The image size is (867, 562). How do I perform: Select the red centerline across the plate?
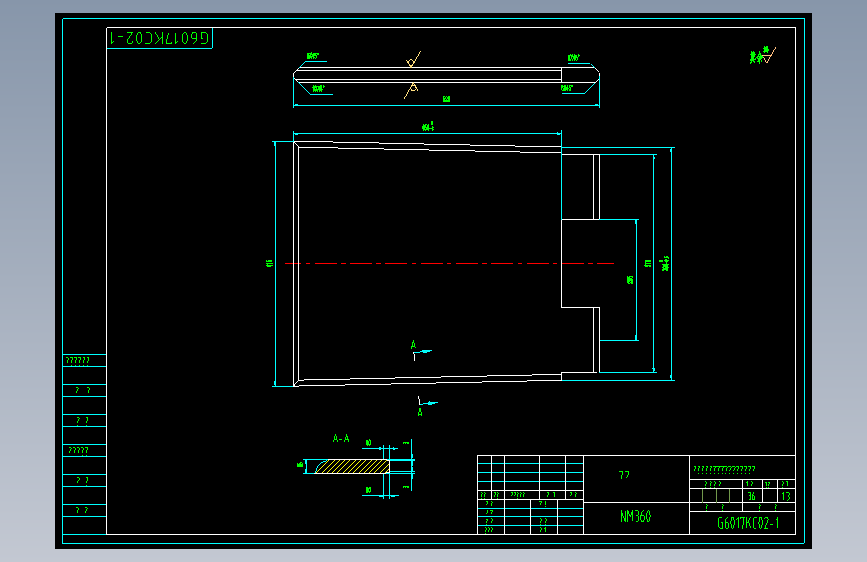449,263
